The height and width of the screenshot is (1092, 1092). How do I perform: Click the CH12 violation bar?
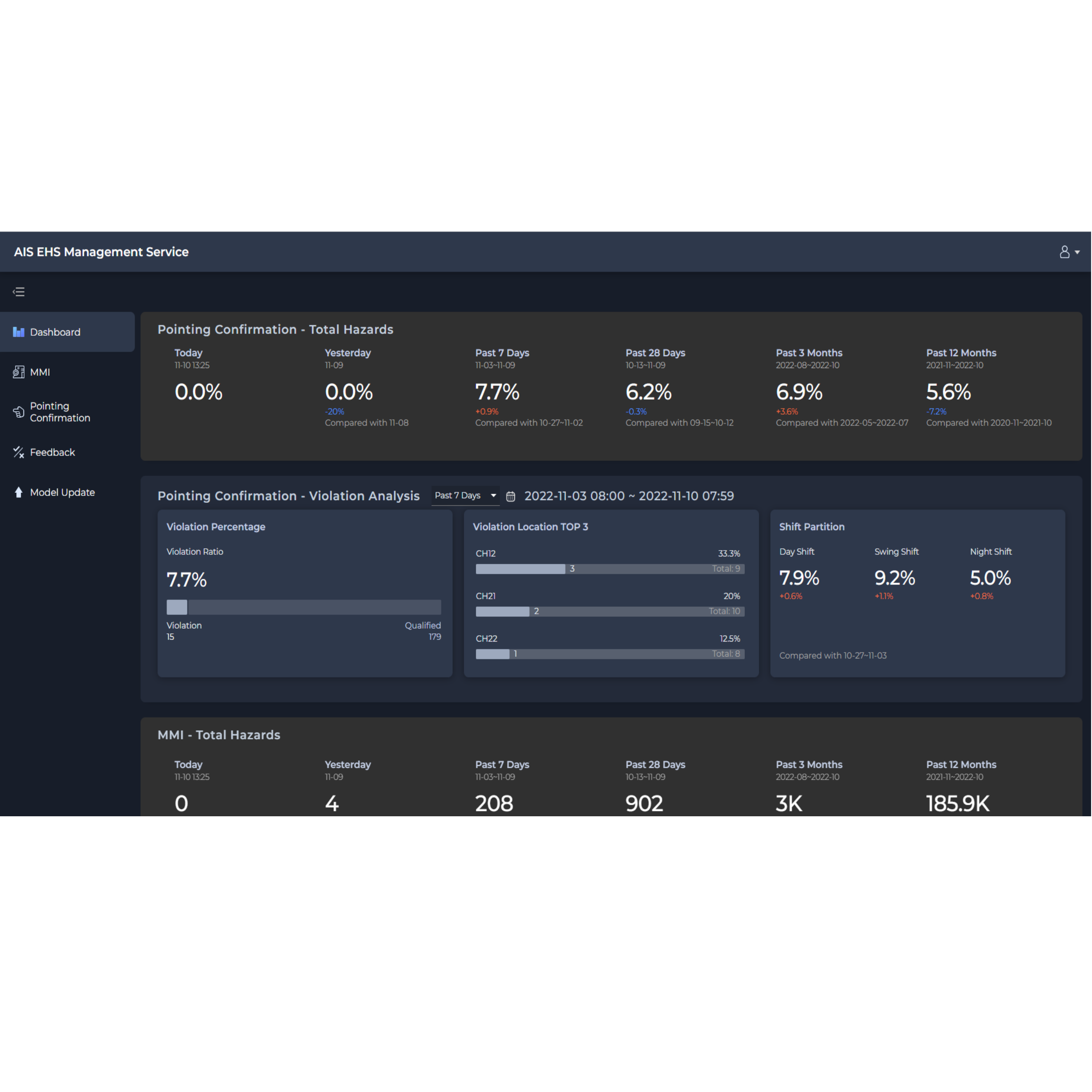coord(610,569)
